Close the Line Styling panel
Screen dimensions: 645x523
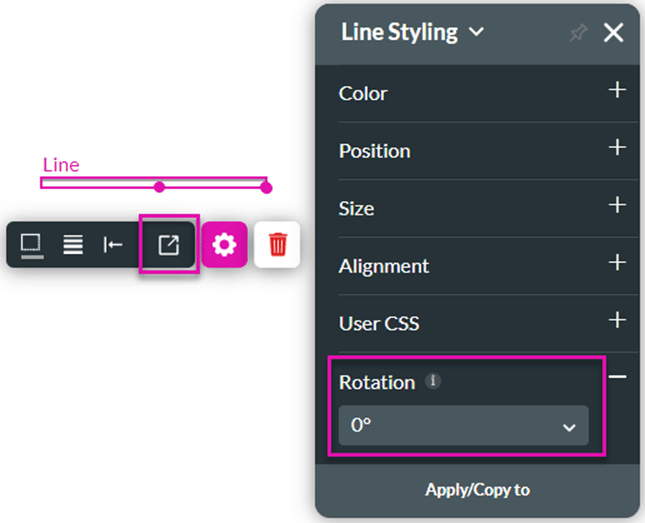pos(613,33)
